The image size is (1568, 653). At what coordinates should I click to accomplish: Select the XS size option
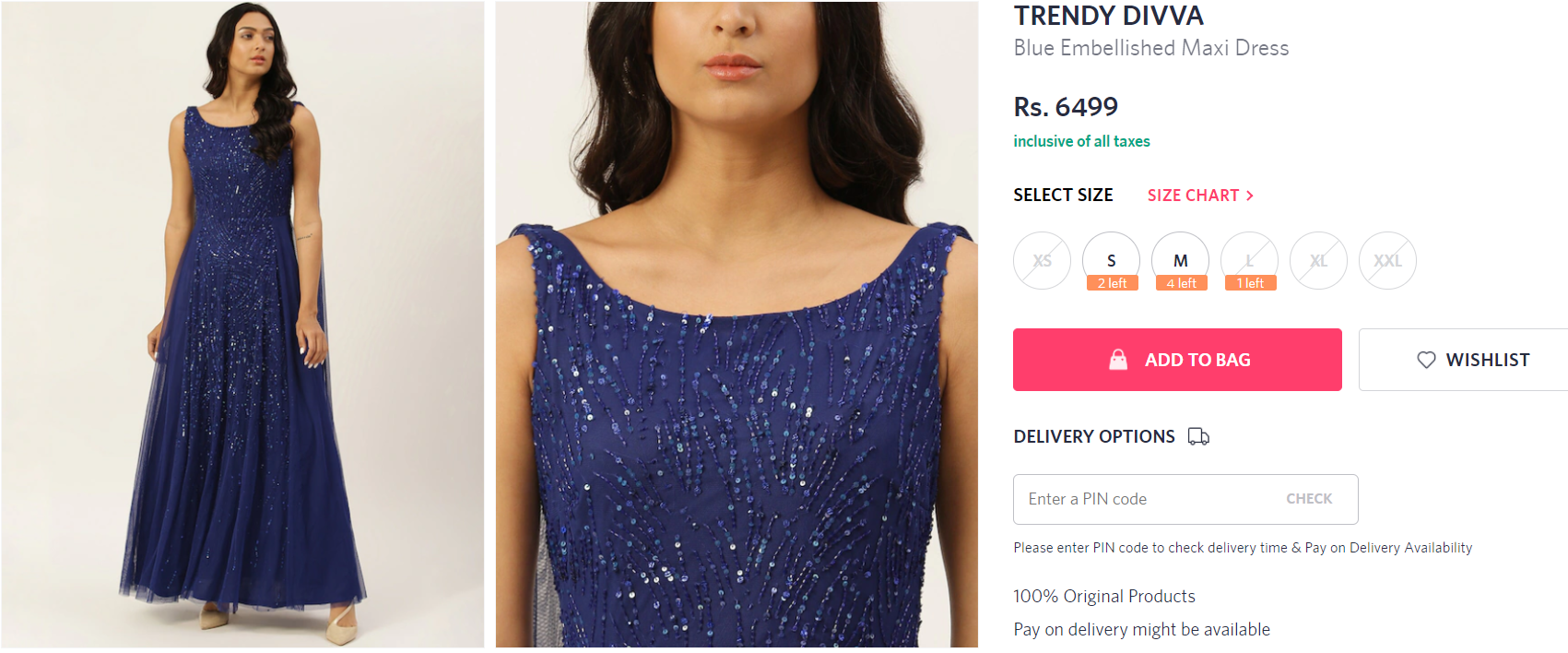click(1042, 260)
